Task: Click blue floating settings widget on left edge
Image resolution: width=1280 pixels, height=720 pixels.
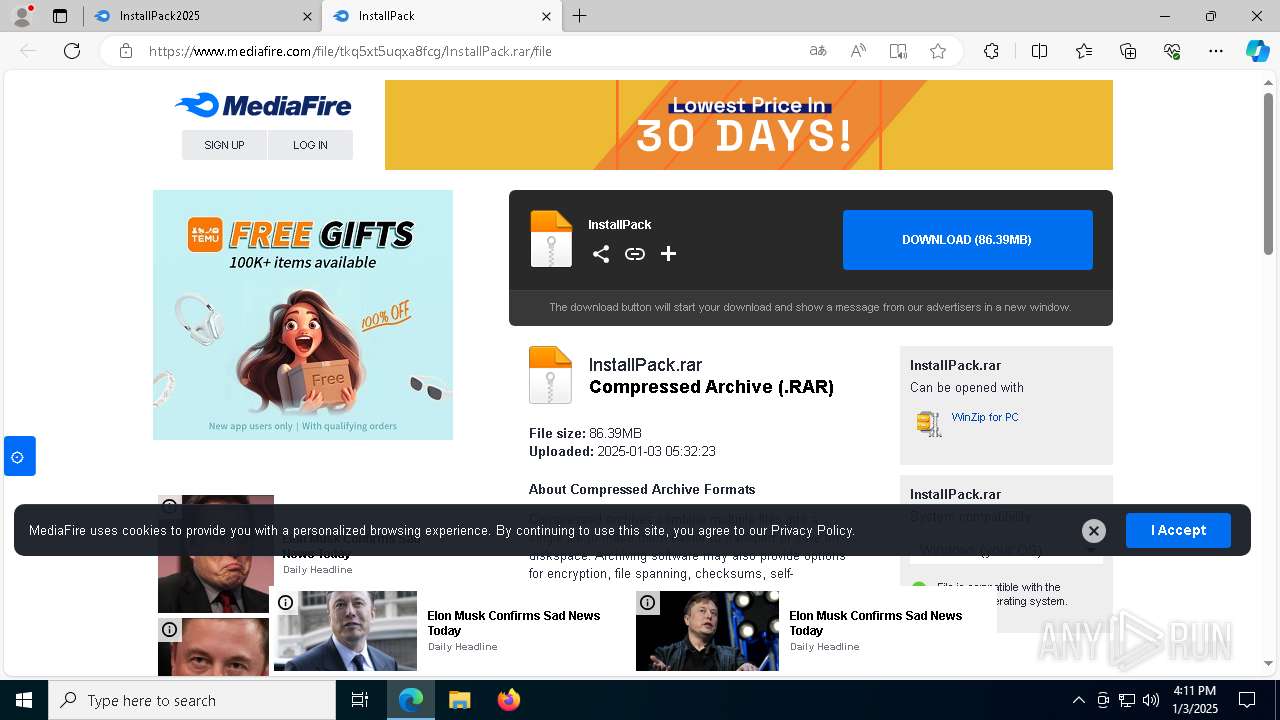Action: 19,456
